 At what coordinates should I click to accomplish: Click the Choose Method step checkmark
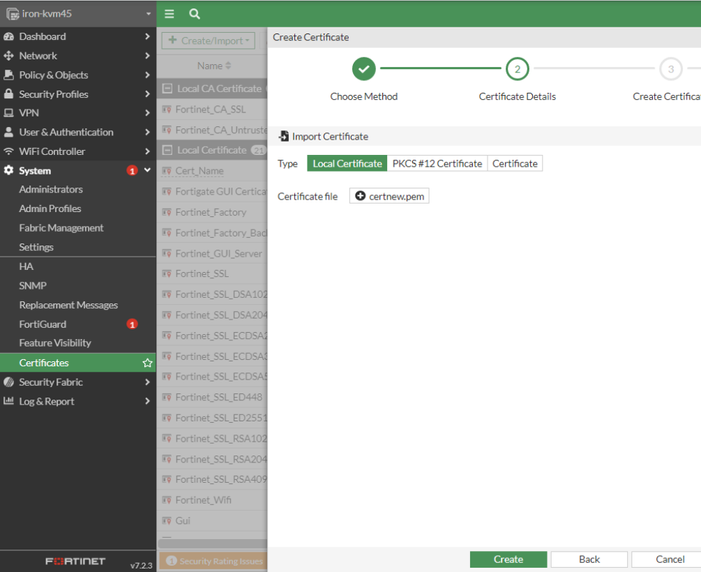click(x=363, y=69)
